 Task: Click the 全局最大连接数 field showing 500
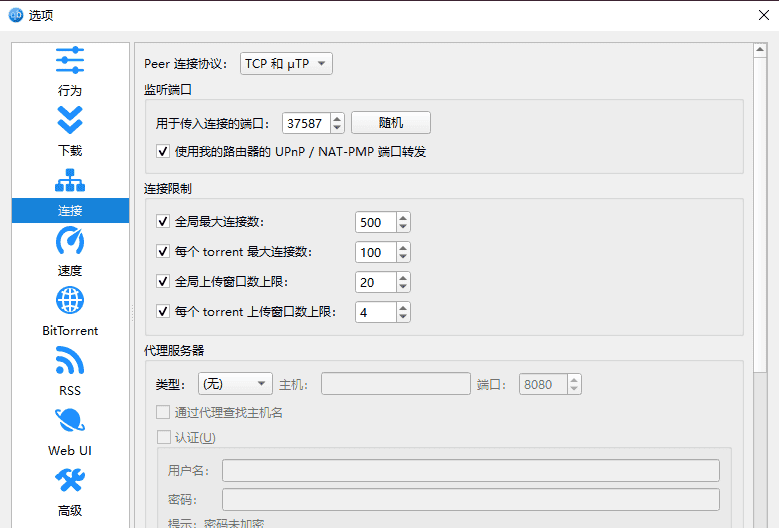pos(376,222)
